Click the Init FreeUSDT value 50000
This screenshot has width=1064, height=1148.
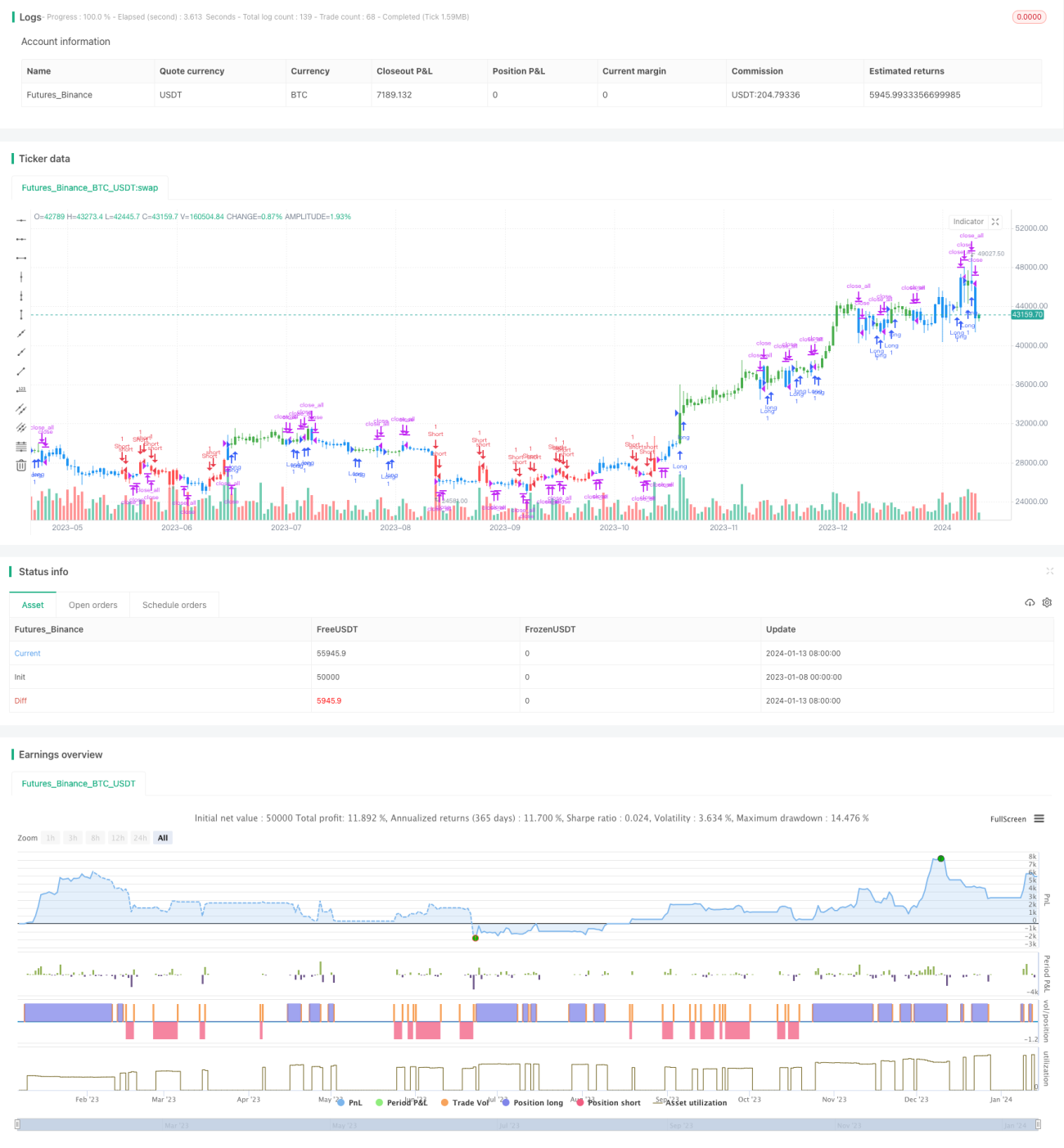pos(328,677)
